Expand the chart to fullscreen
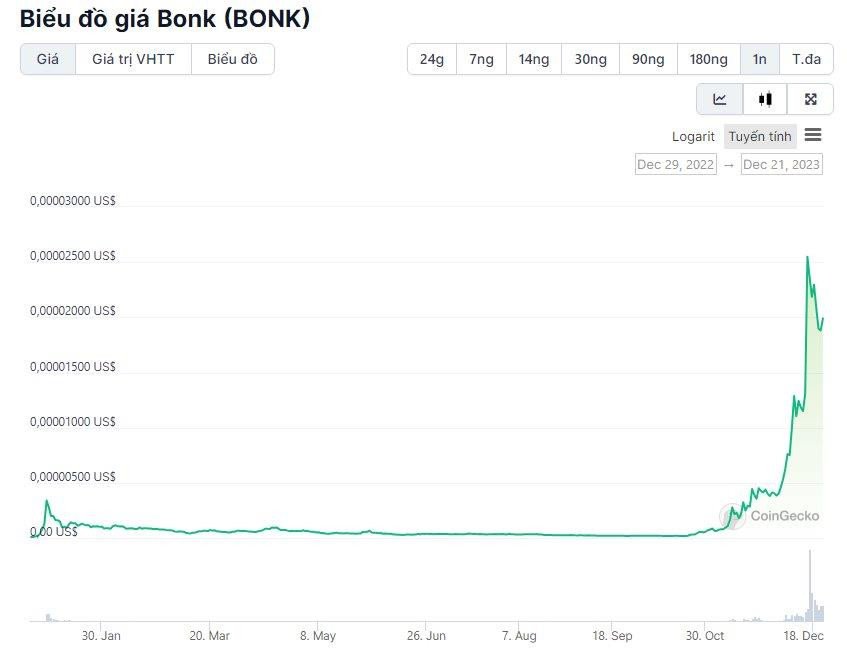This screenshot has width=847, height=663. pos(810,99)
